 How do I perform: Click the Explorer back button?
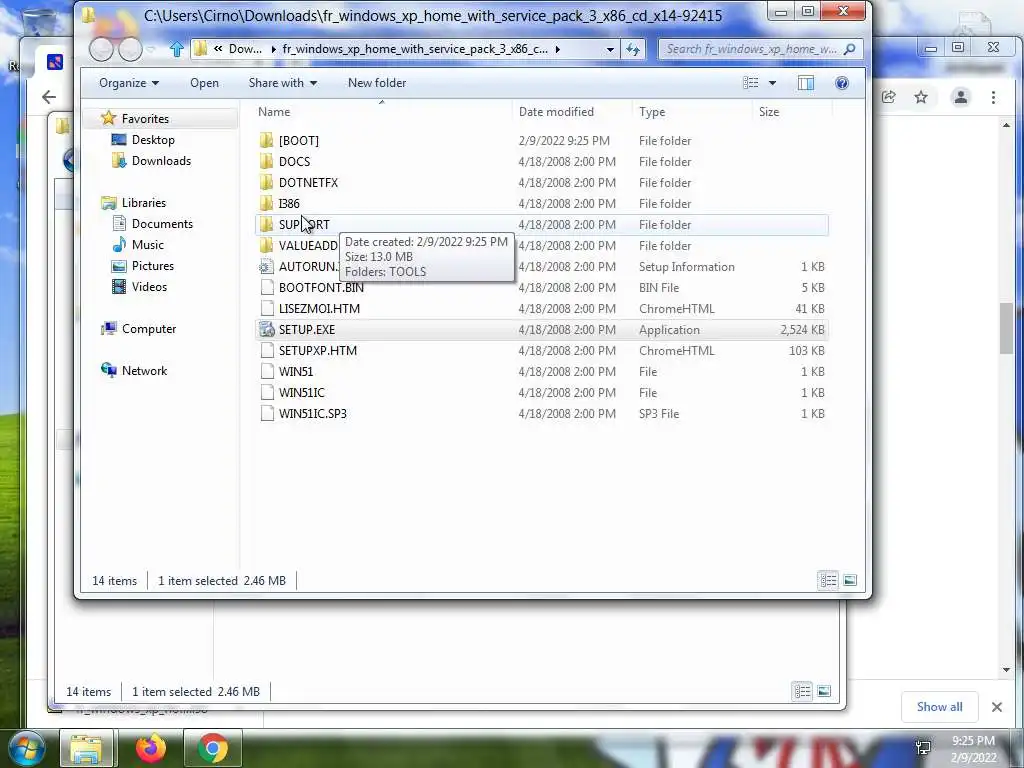click(101, 50)
